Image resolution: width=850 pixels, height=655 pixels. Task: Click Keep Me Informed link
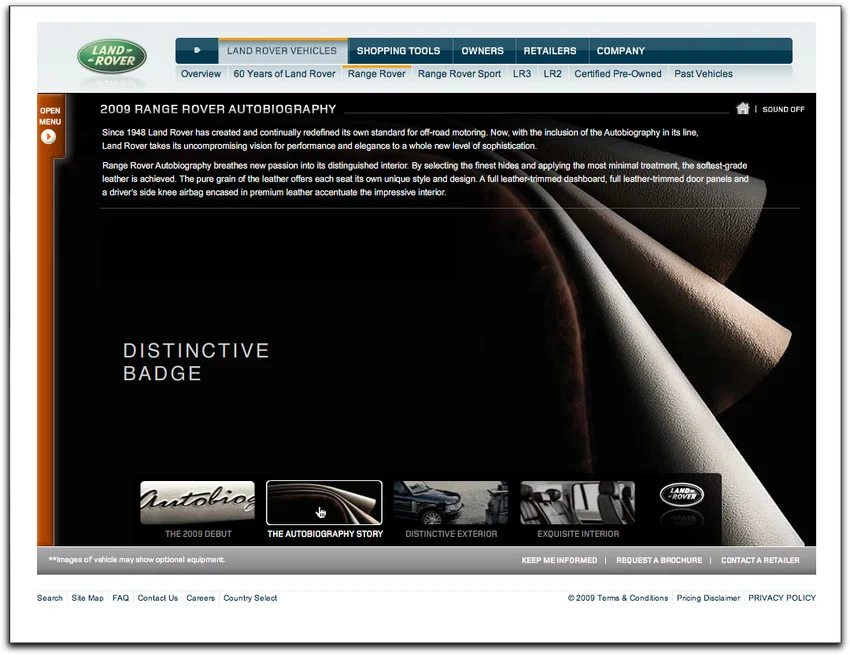coord(559,560)
